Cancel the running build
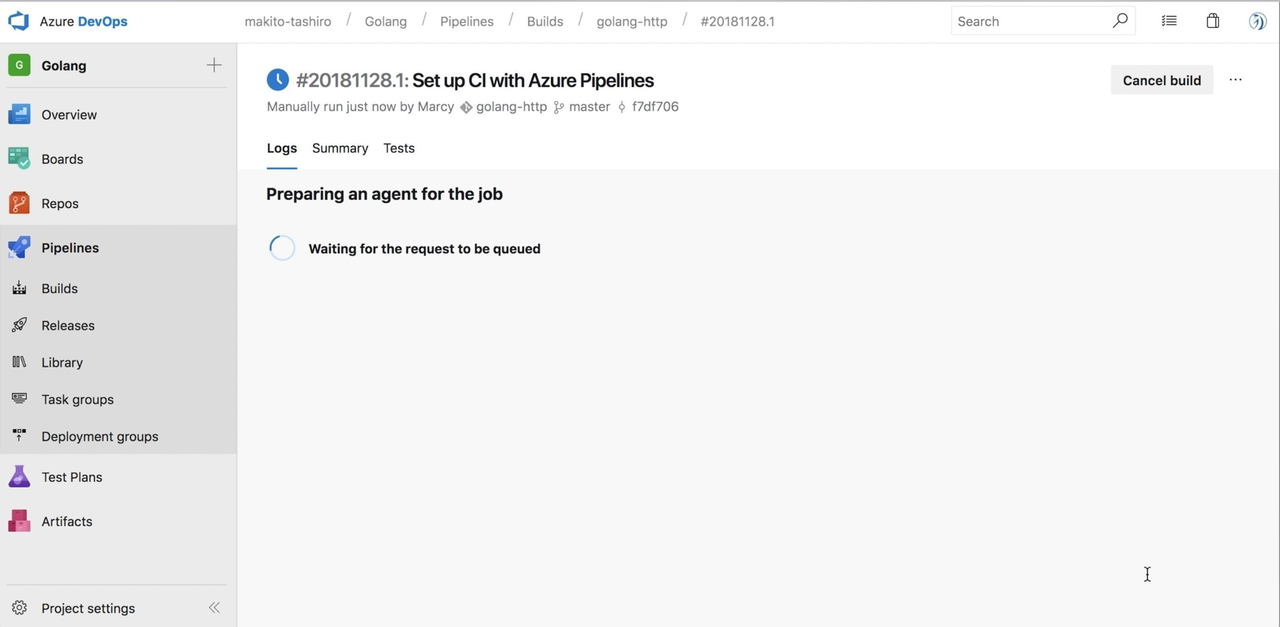This screenshot has height=627, width=1280. [1161, 80]
